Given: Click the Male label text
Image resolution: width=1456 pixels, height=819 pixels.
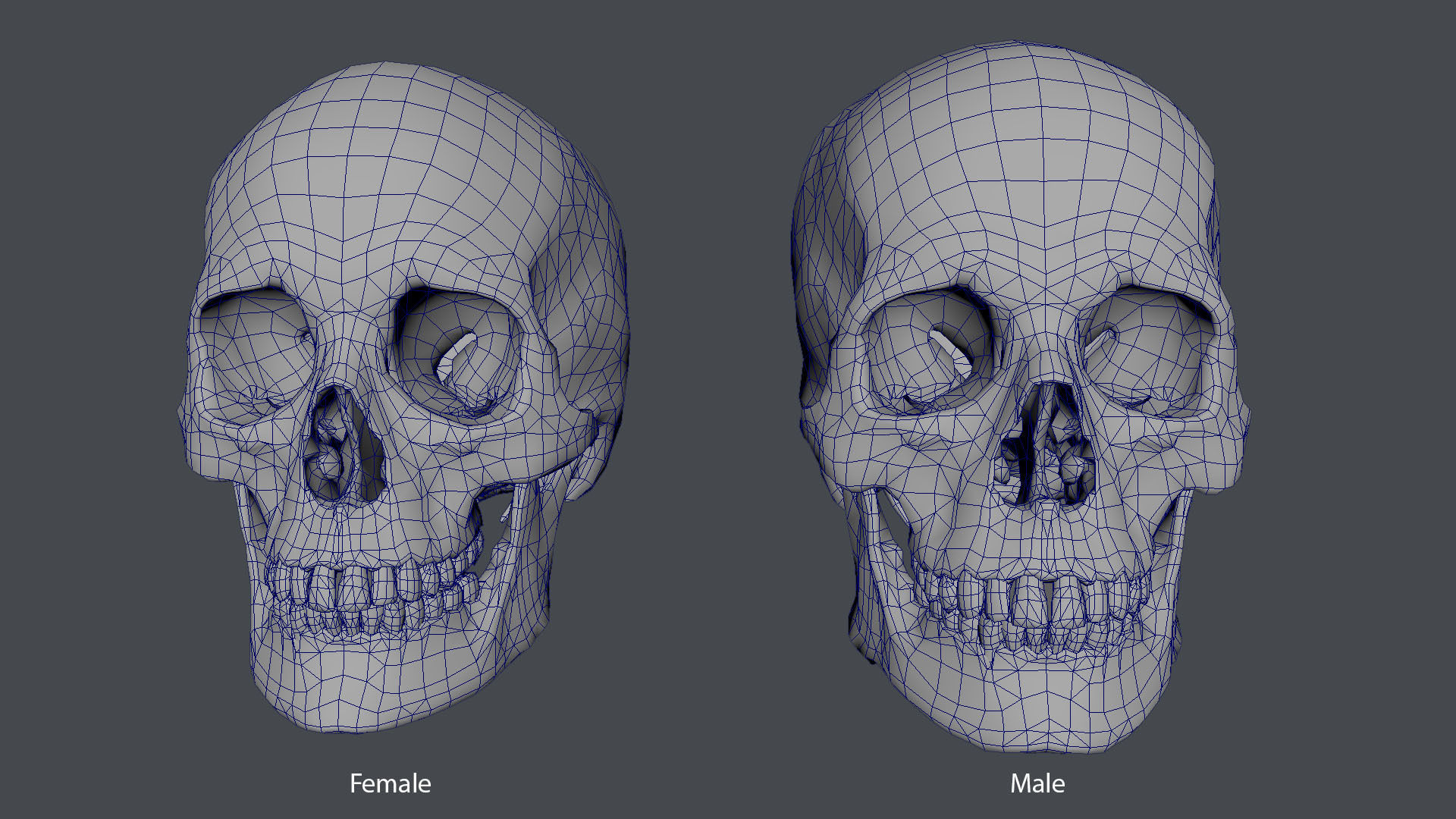Looking at the screenshot, I should click(1037, 783).
